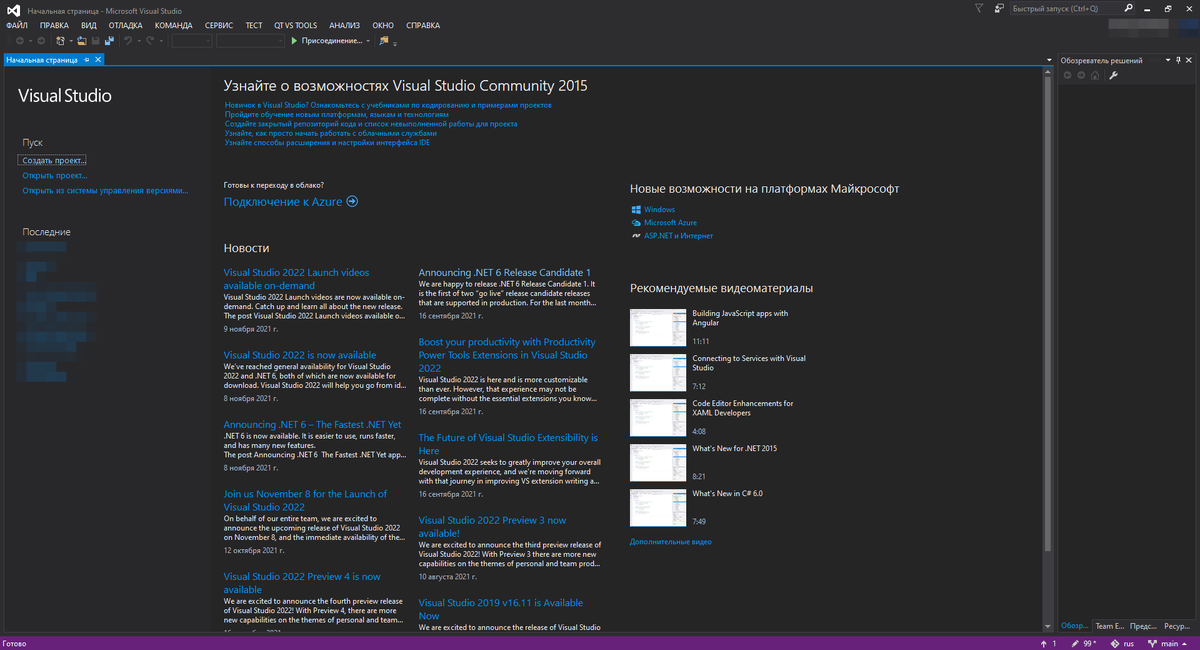1200x650 pixels.
Task: Click the Navigate Backward toolbar arrow
Action: (20, 41)
